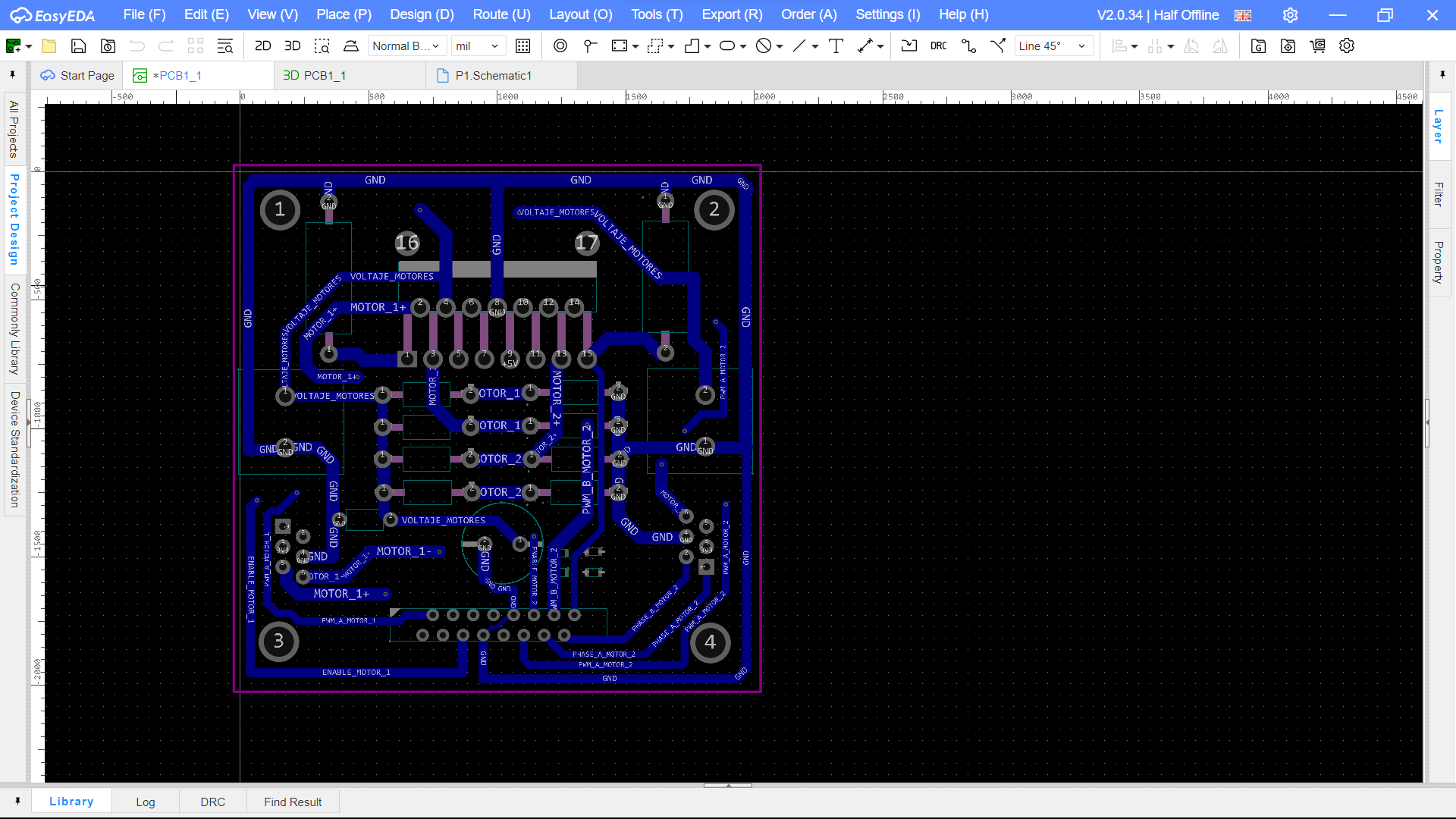Run the DRC check from toolbar
This screenshot has width=1456, height=819.
938,46
